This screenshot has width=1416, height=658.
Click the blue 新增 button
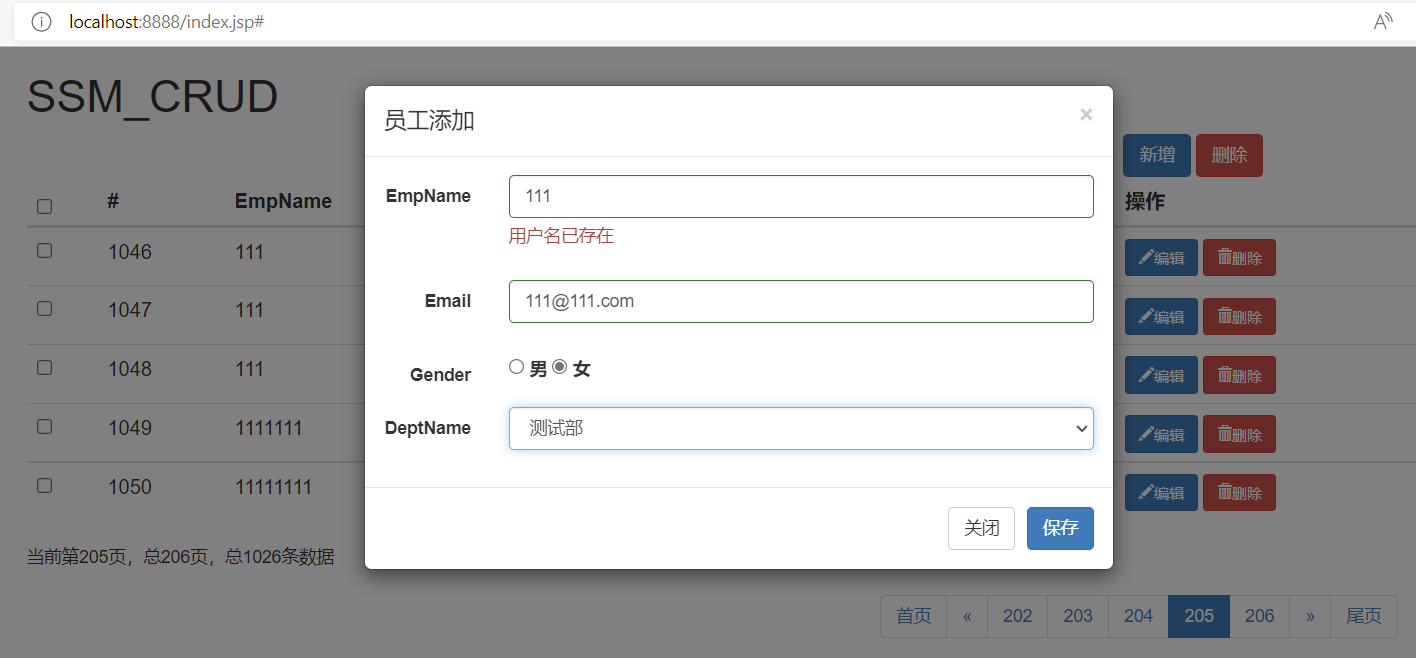pyautogui.click(x=1157, y=155)
